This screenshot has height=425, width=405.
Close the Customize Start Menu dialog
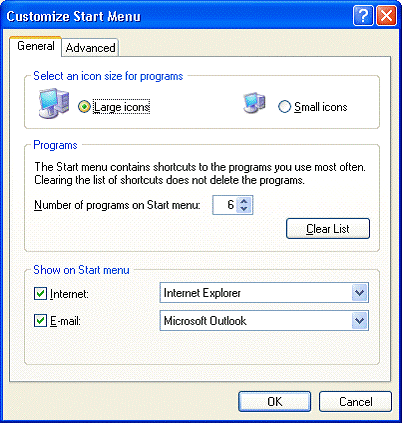tap(387, 16)
